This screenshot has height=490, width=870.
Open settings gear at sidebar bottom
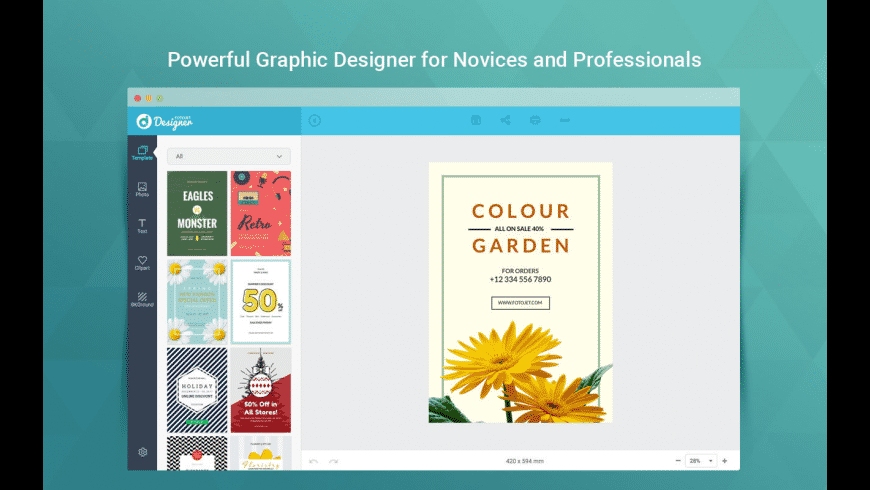coord(143,452)
